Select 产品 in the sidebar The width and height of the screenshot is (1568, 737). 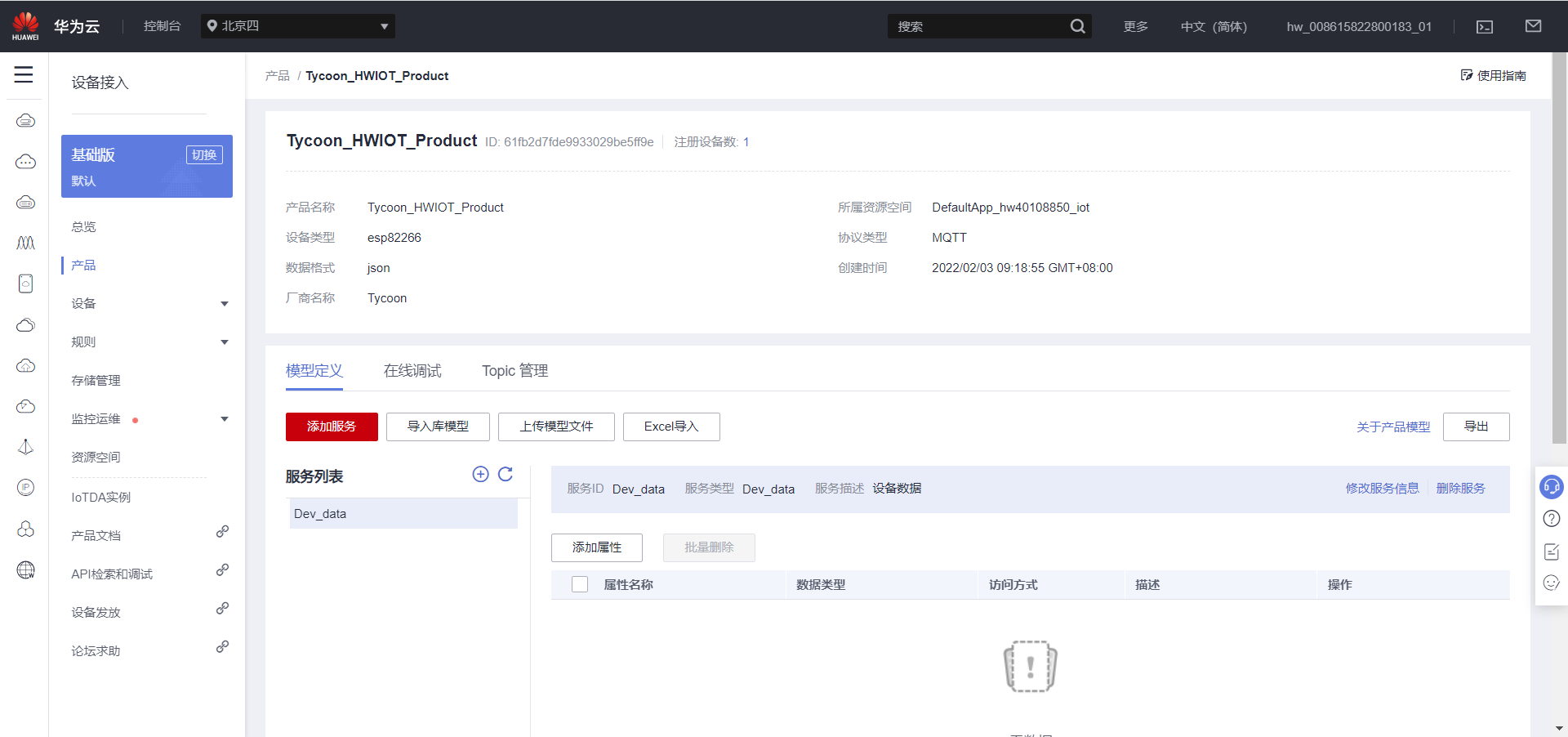tap(83, 266)
